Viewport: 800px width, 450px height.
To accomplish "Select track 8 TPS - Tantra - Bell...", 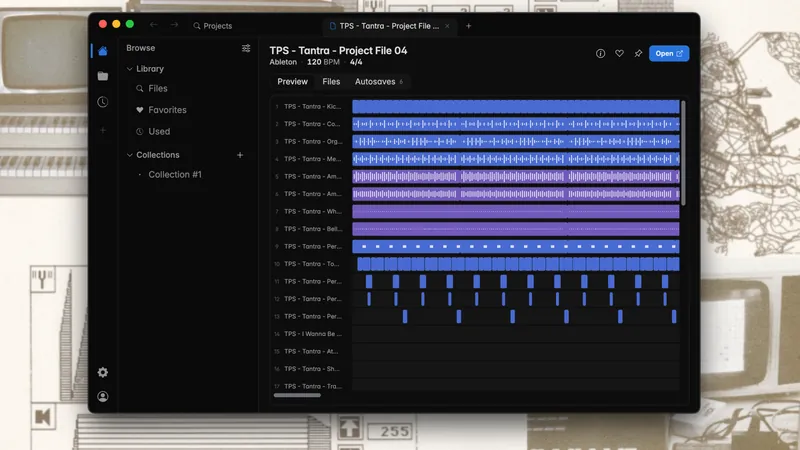I will pyautogui.click(x=313, y=229).
